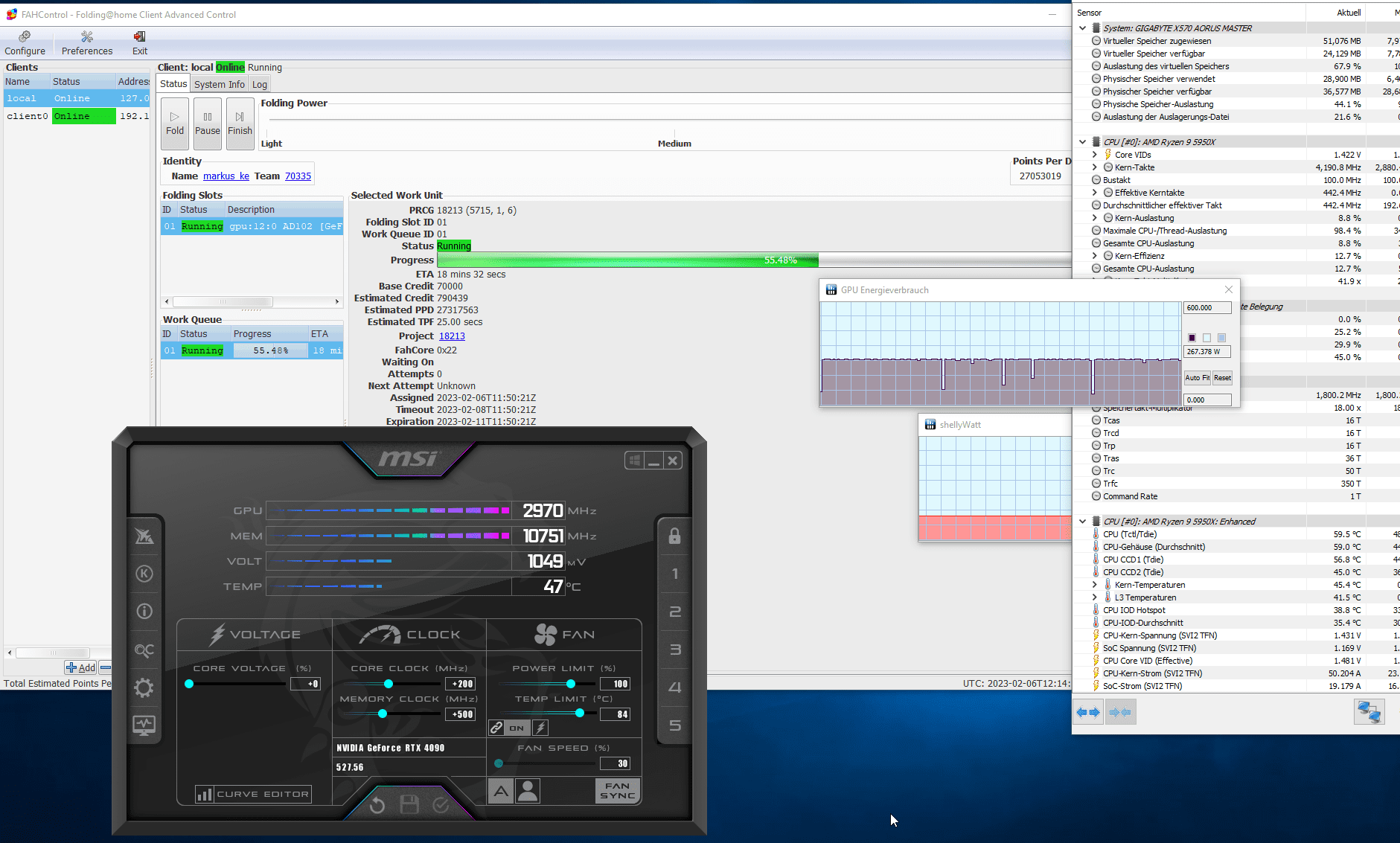Reset Afterburner settings to default

[x=377, y=805]
